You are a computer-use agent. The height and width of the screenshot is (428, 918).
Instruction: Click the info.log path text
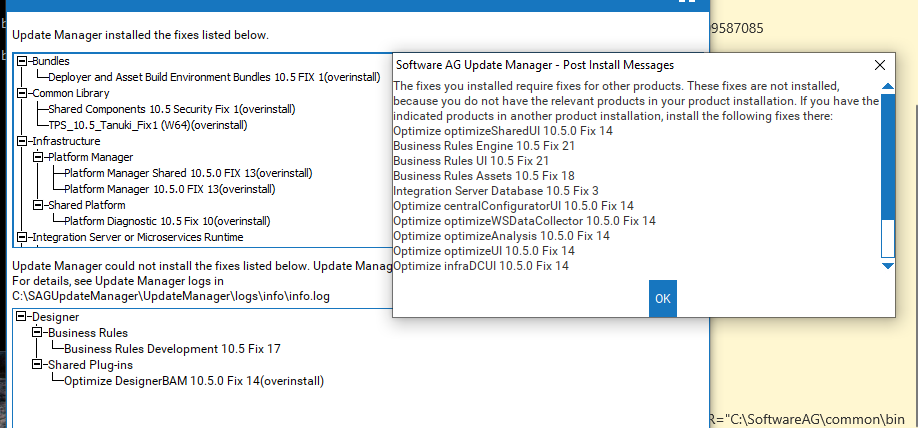pos(171,296)
